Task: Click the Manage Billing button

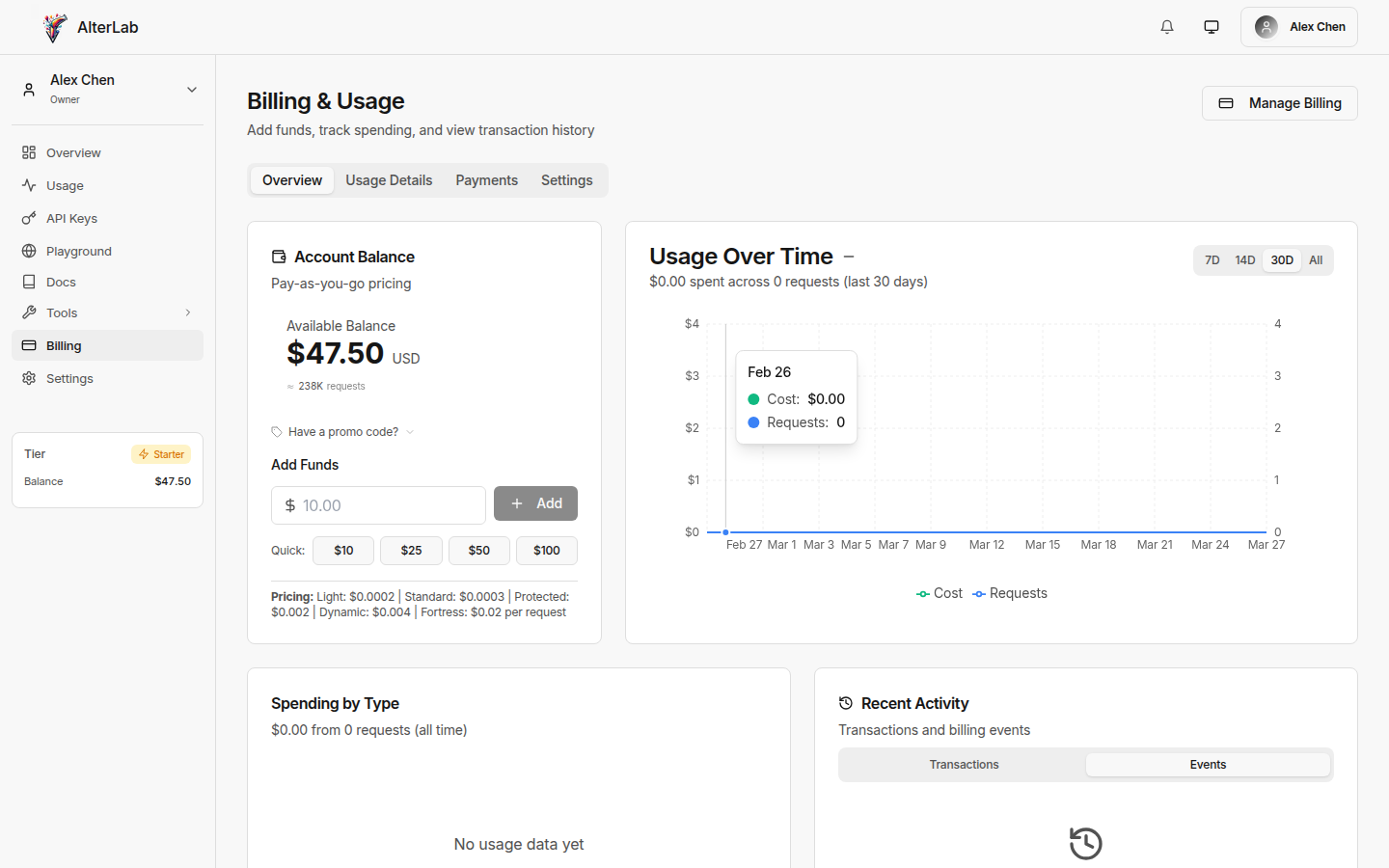Action: (x=1279, y=103)
